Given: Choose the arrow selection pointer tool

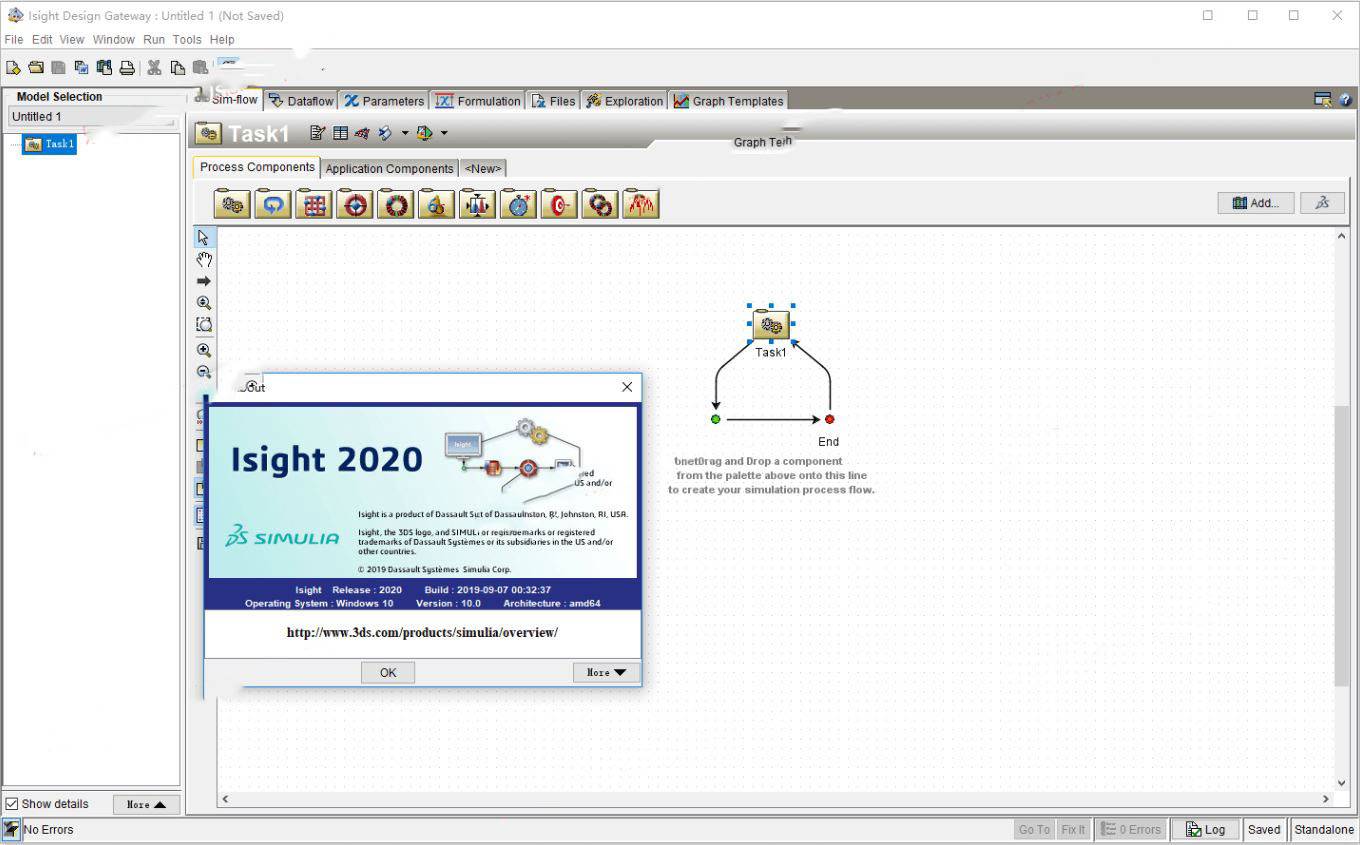Looking at the screenshot, I should (204, 237).
